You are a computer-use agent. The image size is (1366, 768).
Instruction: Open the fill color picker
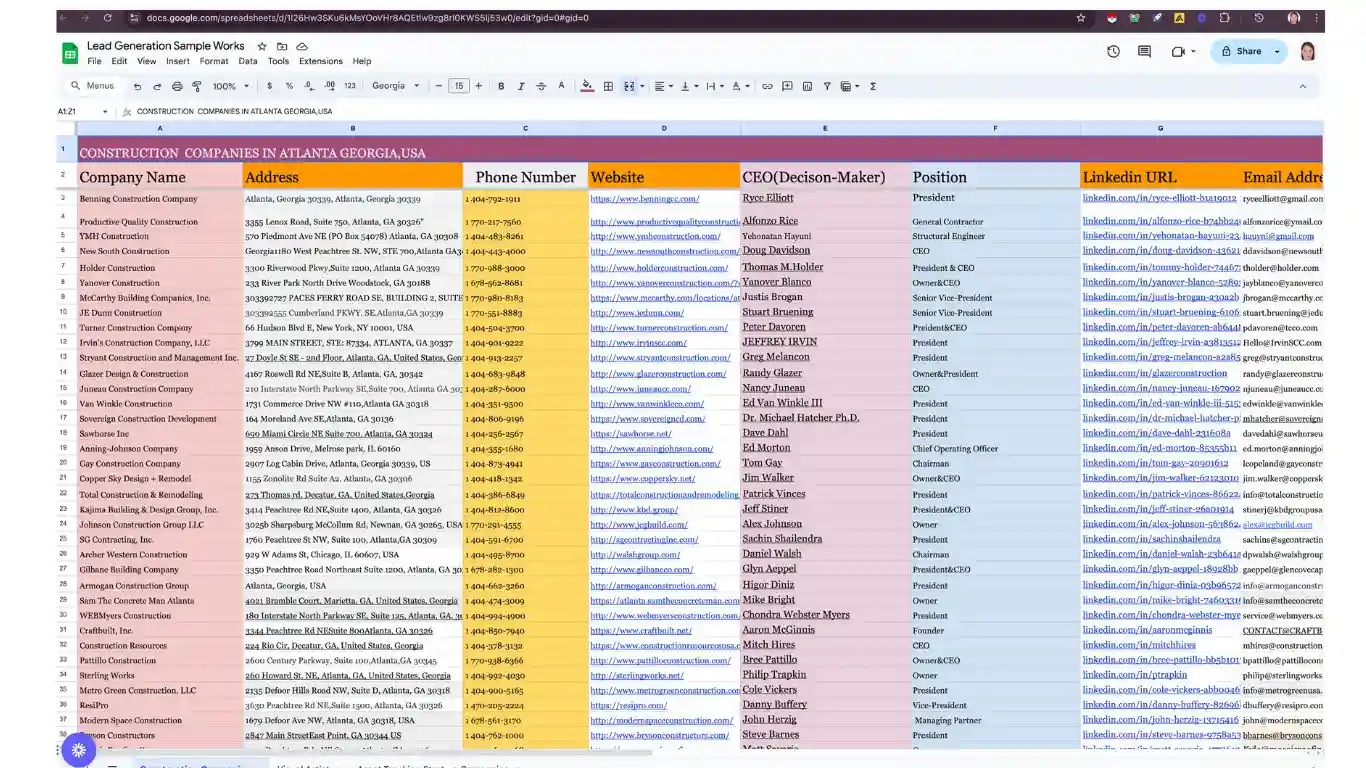587,87
